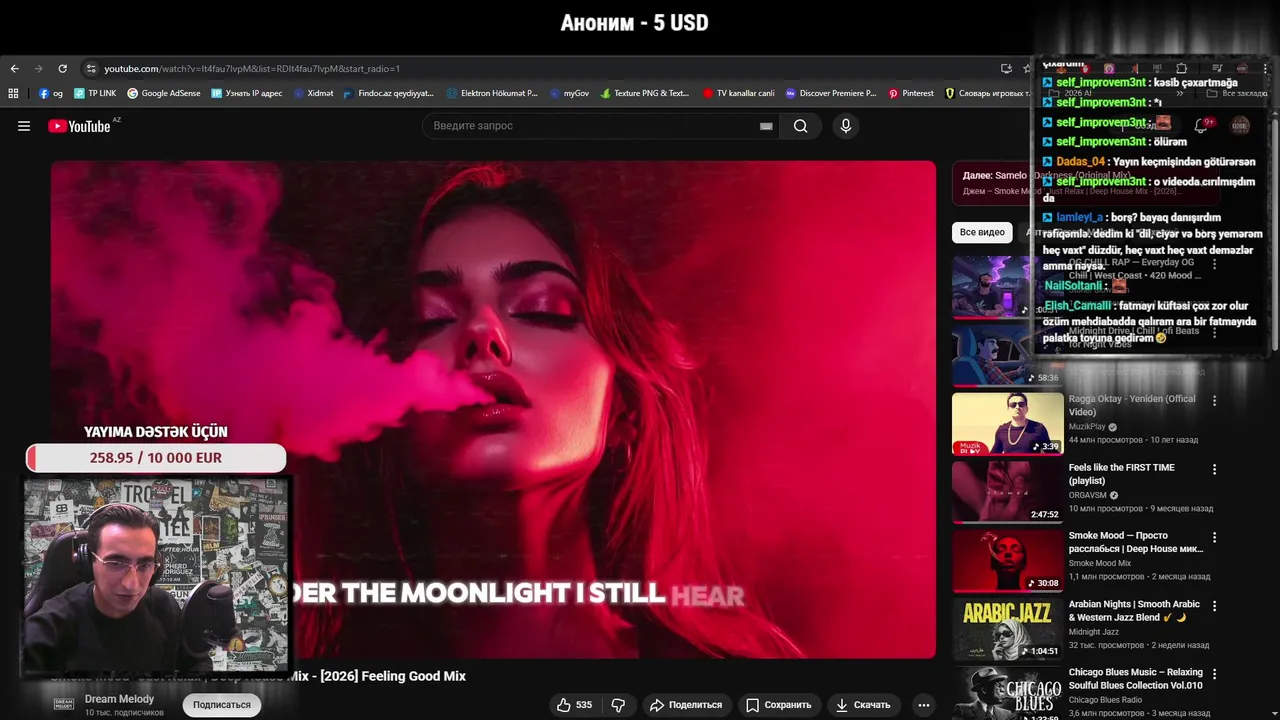
Task: Open the Elektron Hökumət P... bookmark
Action: [492, 93]
